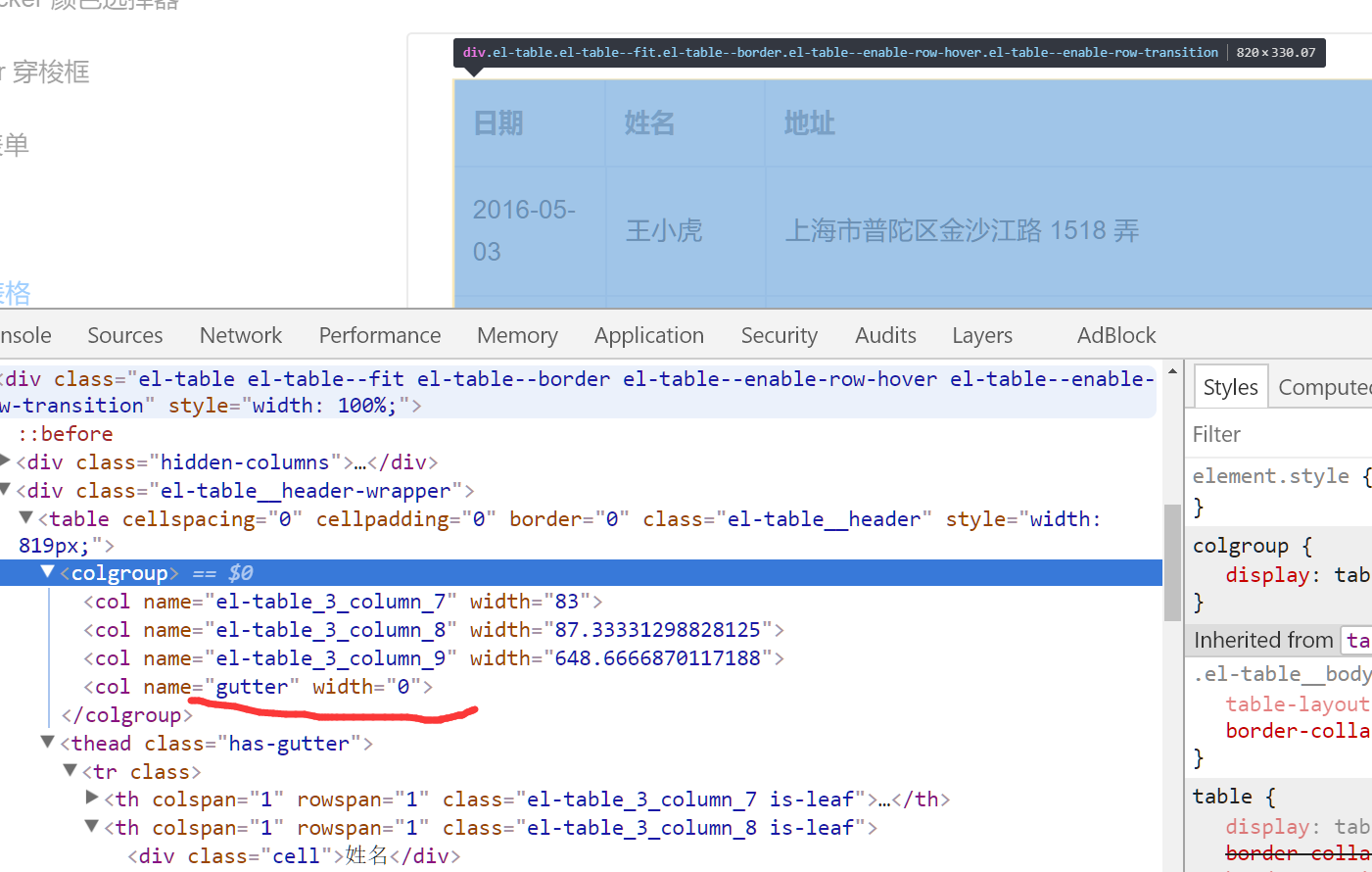
Task: Open the Audits tab
Action: pyautogui.click(x=885, y=335)
